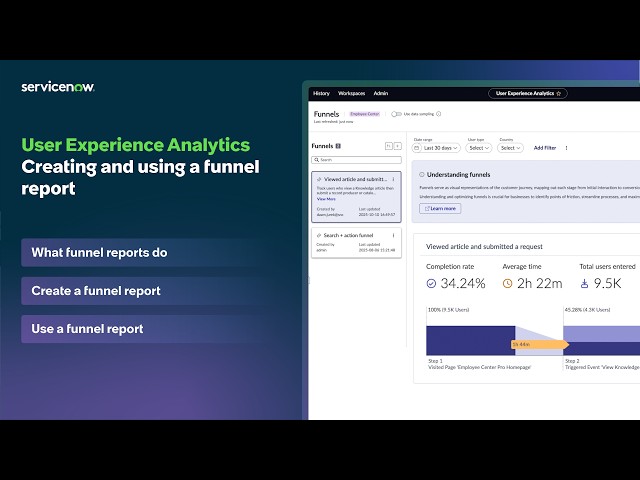Viewport: 640px width, 480px height.
Task: Click the Step 1 dark blue funnel bar
Action: 471,340
